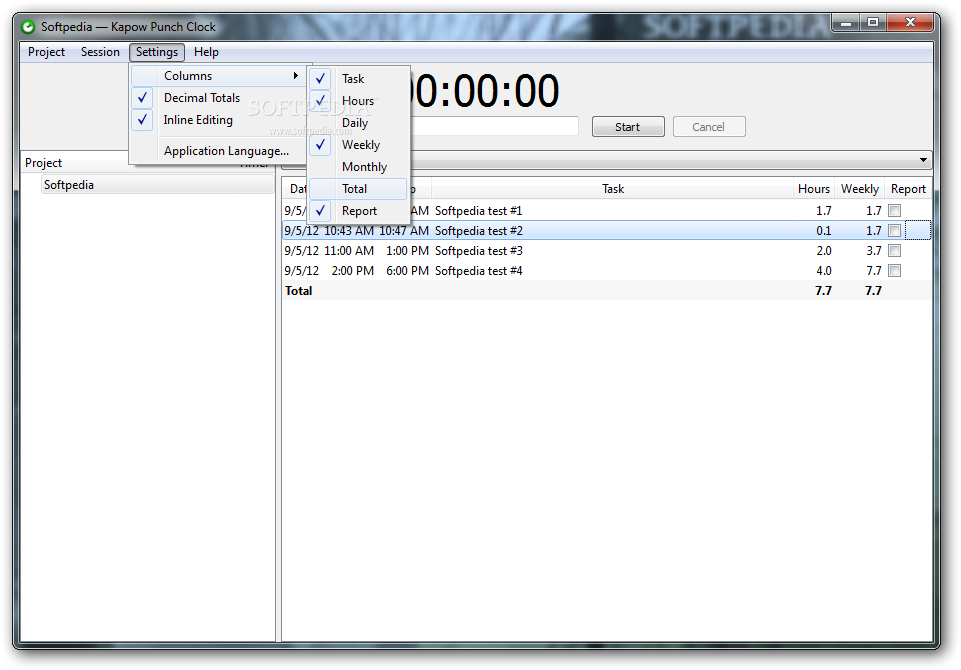Check Report box for Softpedia test #4
The height and width of the screenshot is (670, 961).
895,271
